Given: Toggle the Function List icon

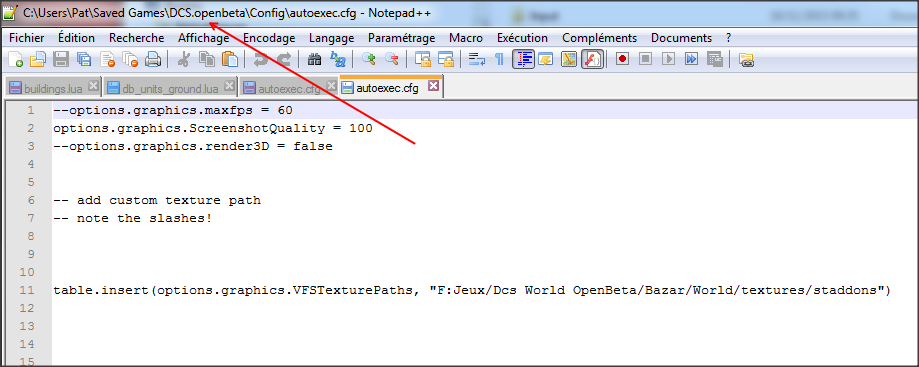Looking at the screenshot, I should click(592, 59).
